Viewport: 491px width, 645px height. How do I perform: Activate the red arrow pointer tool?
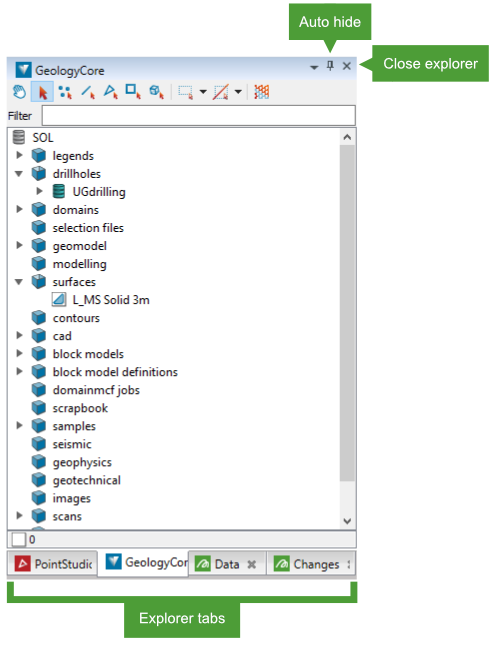pyautogui.click(x=42, y=92)
